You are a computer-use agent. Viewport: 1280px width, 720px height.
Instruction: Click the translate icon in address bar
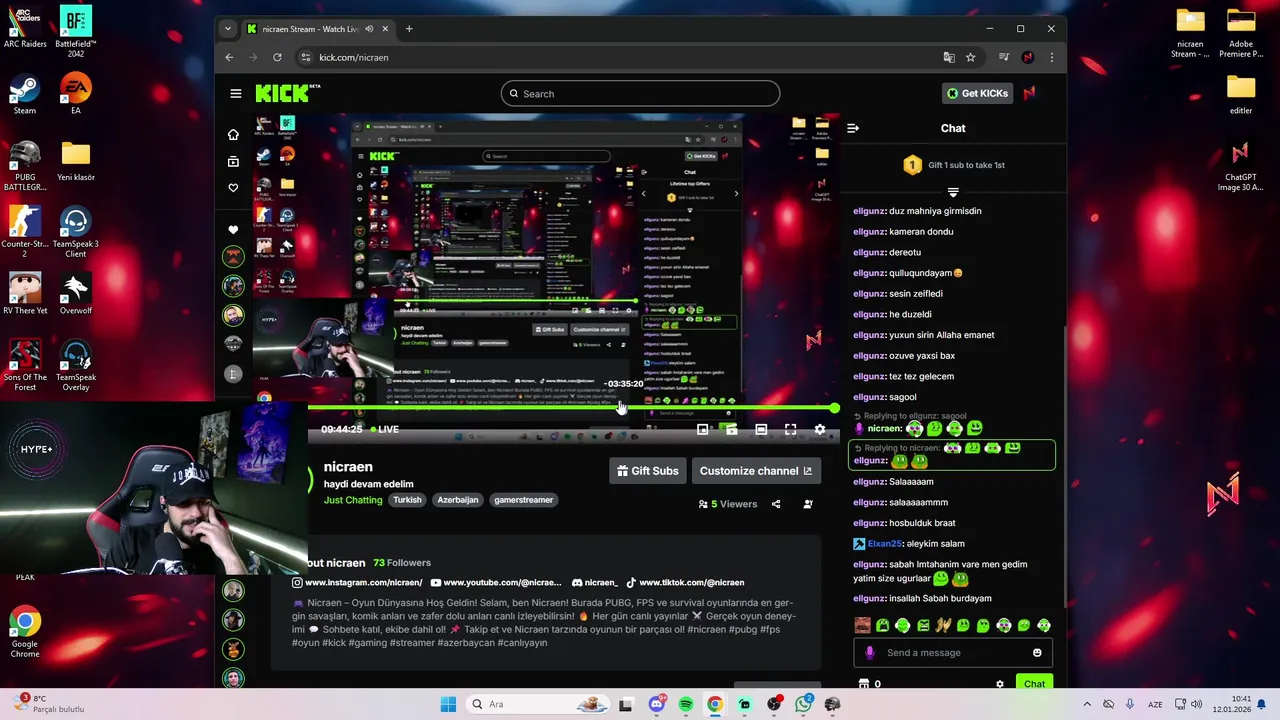(949, 58)
